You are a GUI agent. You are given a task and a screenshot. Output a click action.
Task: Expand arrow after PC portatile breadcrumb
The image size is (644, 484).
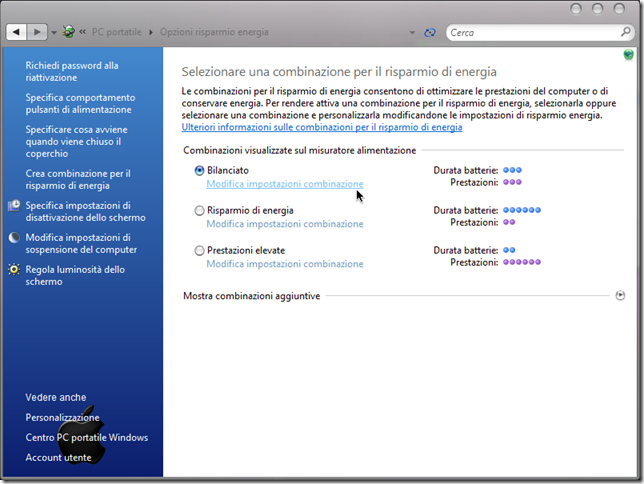(x=151, y=32)
